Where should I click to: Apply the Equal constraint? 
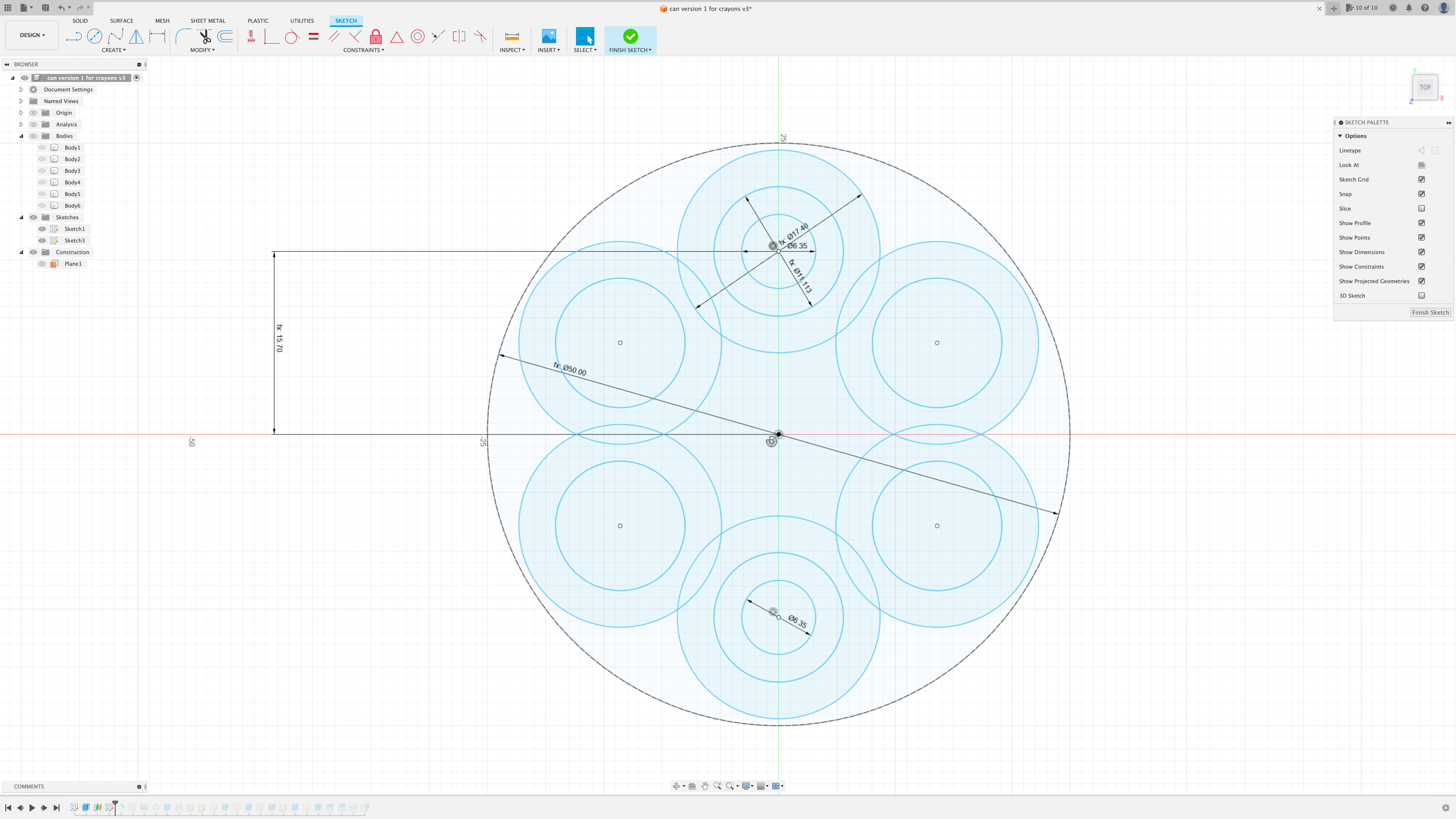click(313, 37)
